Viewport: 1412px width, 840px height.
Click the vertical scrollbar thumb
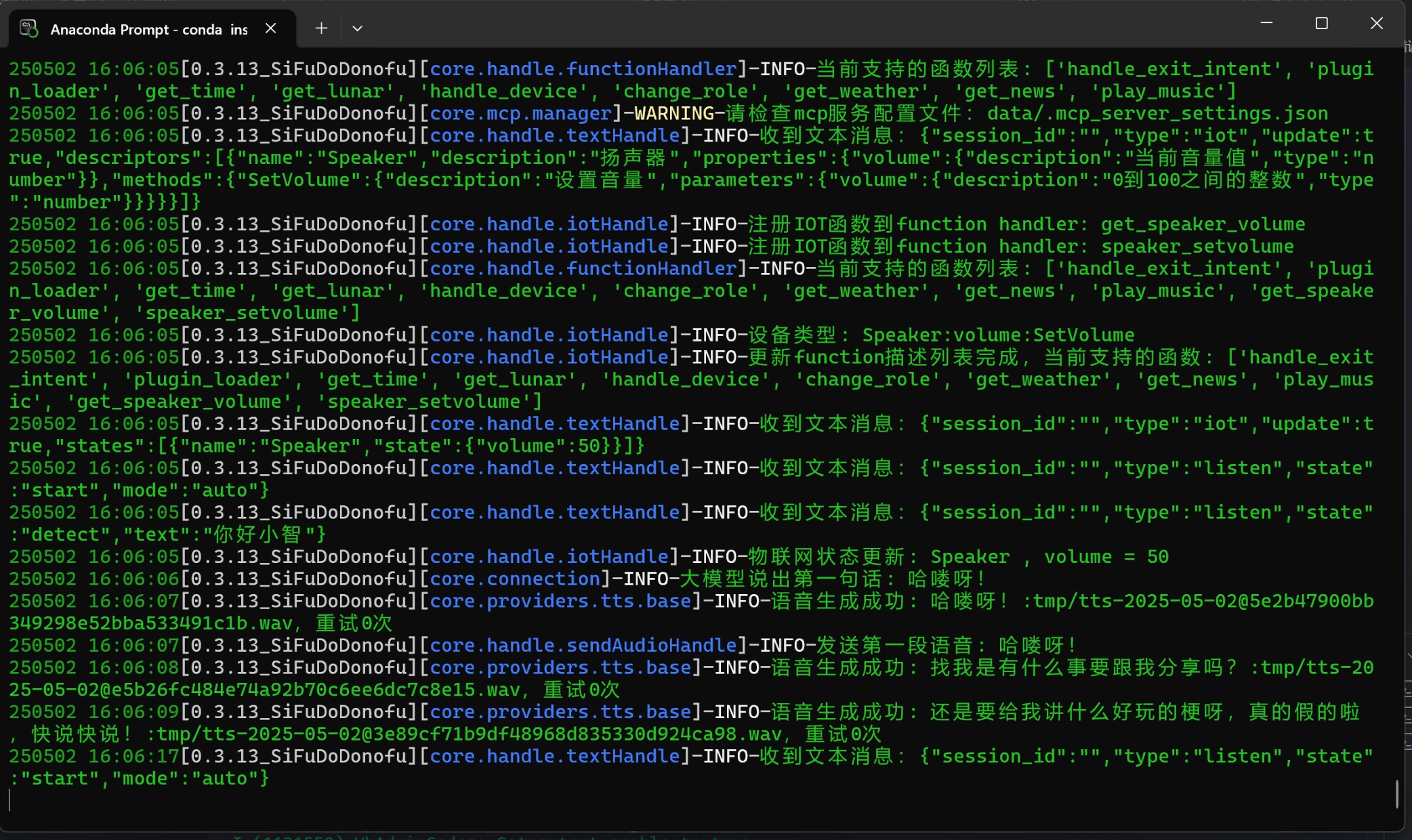click(x=1397, y=793)
